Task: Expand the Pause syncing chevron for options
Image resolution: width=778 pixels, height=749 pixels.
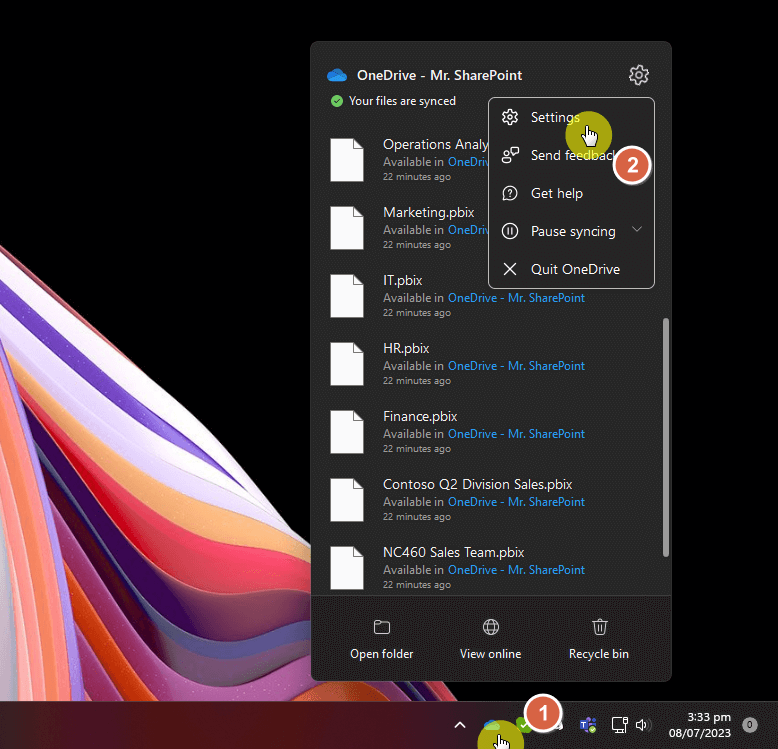Action: point(637,229)
